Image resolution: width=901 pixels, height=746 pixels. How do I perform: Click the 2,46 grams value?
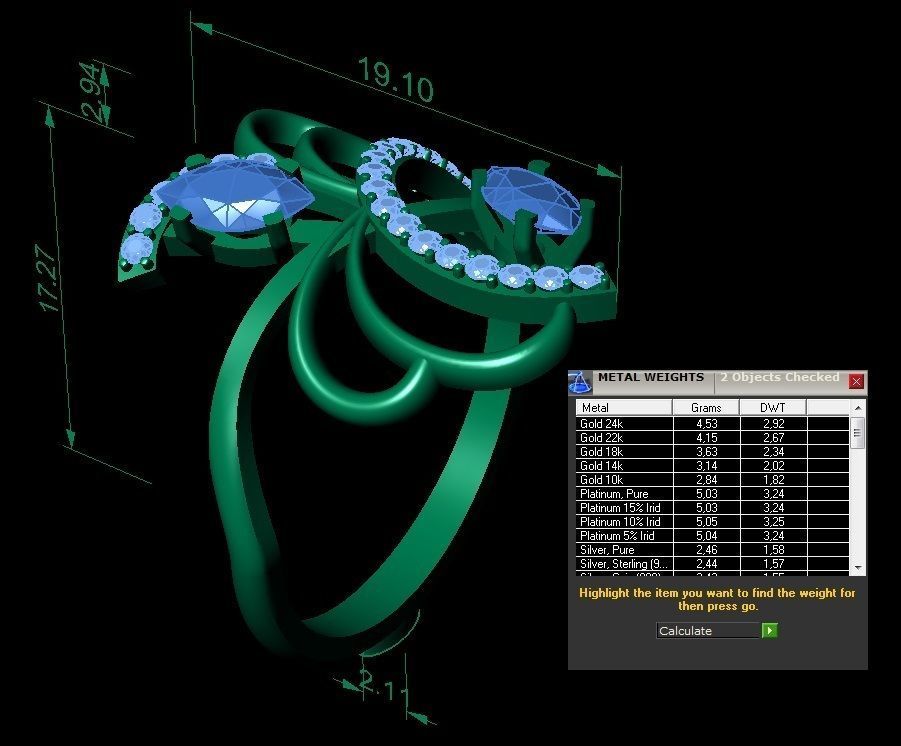[x=706, y=549]
